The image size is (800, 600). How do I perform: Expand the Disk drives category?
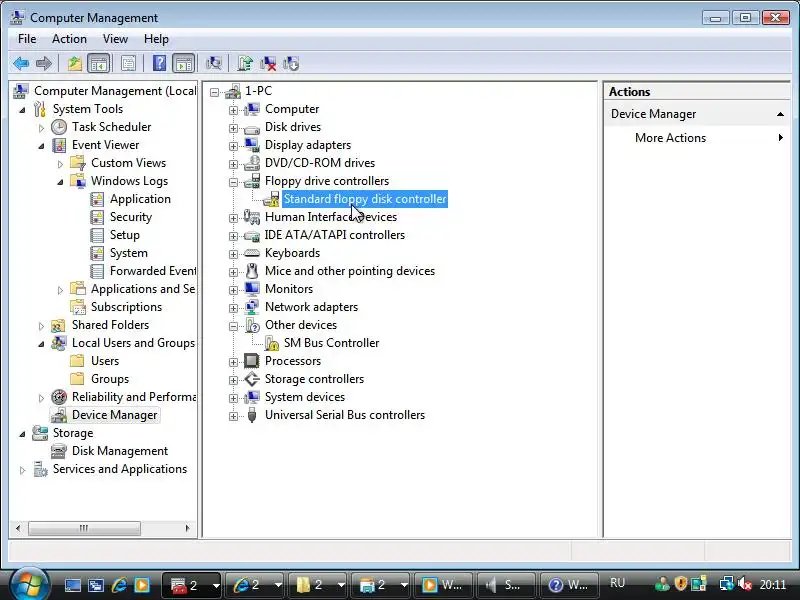[x=233, y=128]
